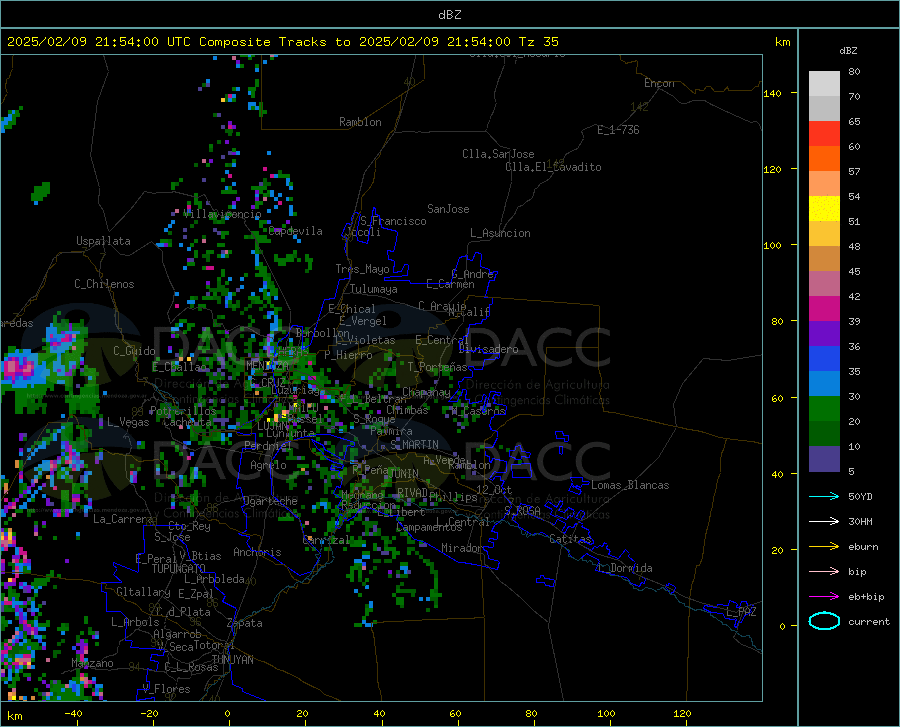Select the Catitas map label

pyautogui.click(x=570, y=539)
